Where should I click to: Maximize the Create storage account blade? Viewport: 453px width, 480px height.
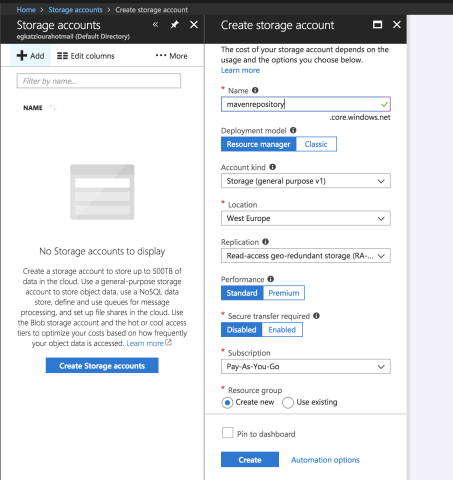(377, 25)
